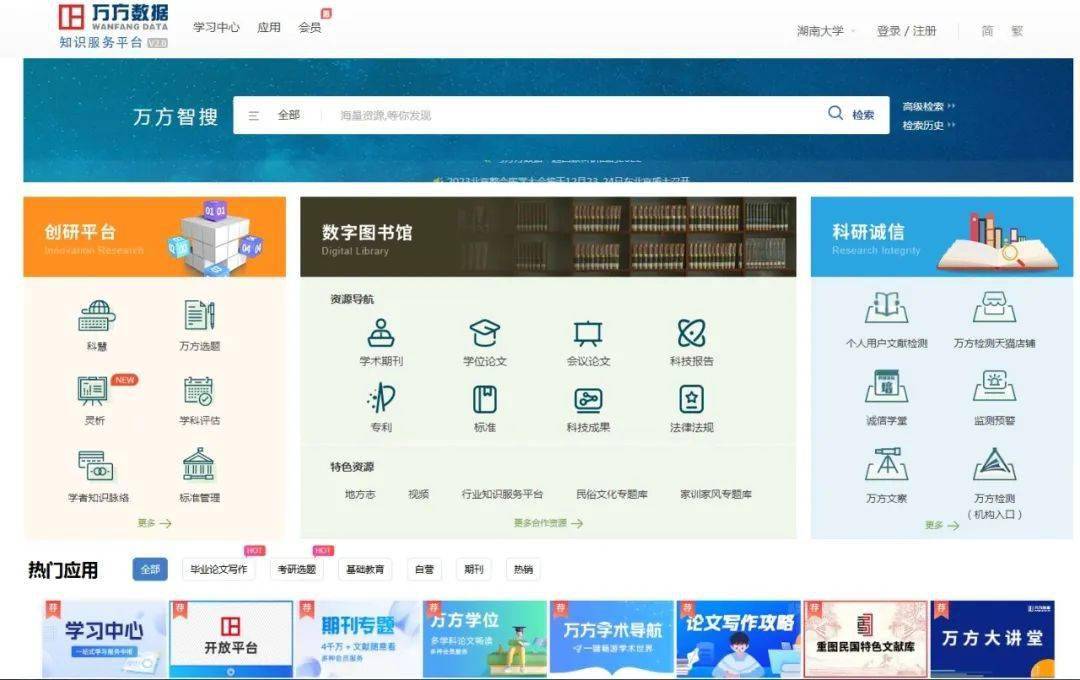Image resolution: width=1080 pixels, height=680 pixels.
Task: Open the 期刊专题 app card
Action: point(357,639)
